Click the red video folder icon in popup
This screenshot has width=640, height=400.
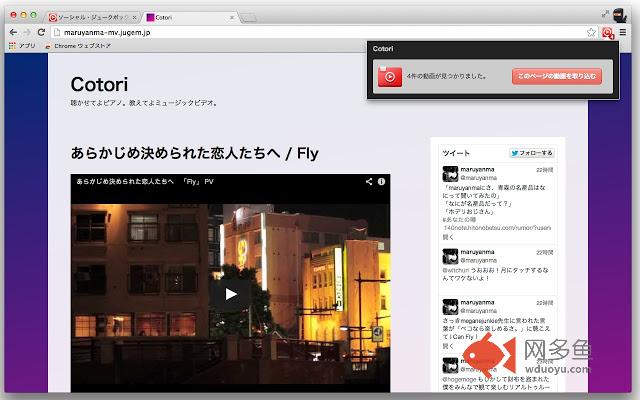[x=389, y=76]
